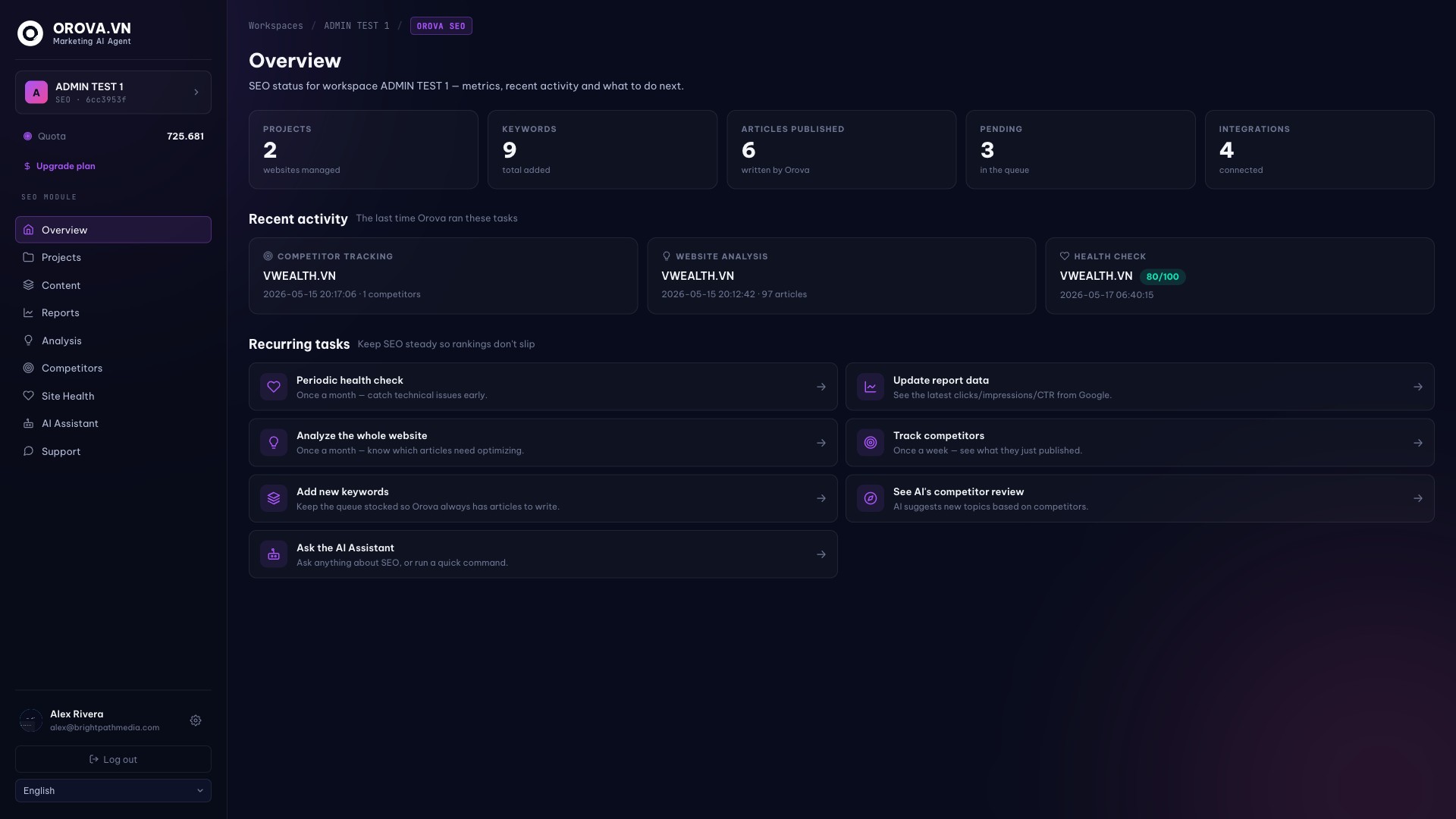This screenshot has height=819, width=1456.
Task: Open Projects from the sidebar
Action: pyautogui.click(x=113, y=257)
